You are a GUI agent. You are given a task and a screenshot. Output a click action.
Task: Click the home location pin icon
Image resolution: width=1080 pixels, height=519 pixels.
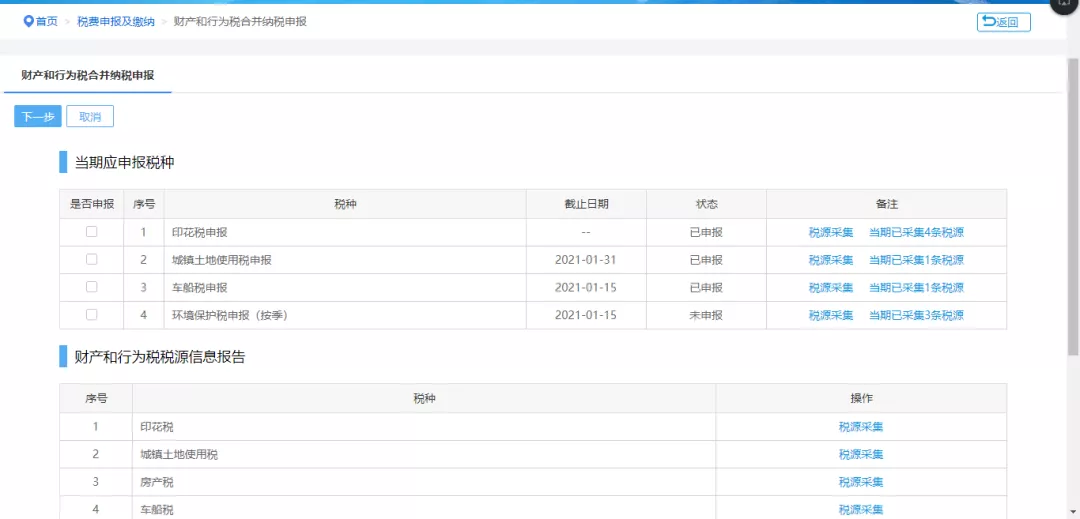coord(29,21)
